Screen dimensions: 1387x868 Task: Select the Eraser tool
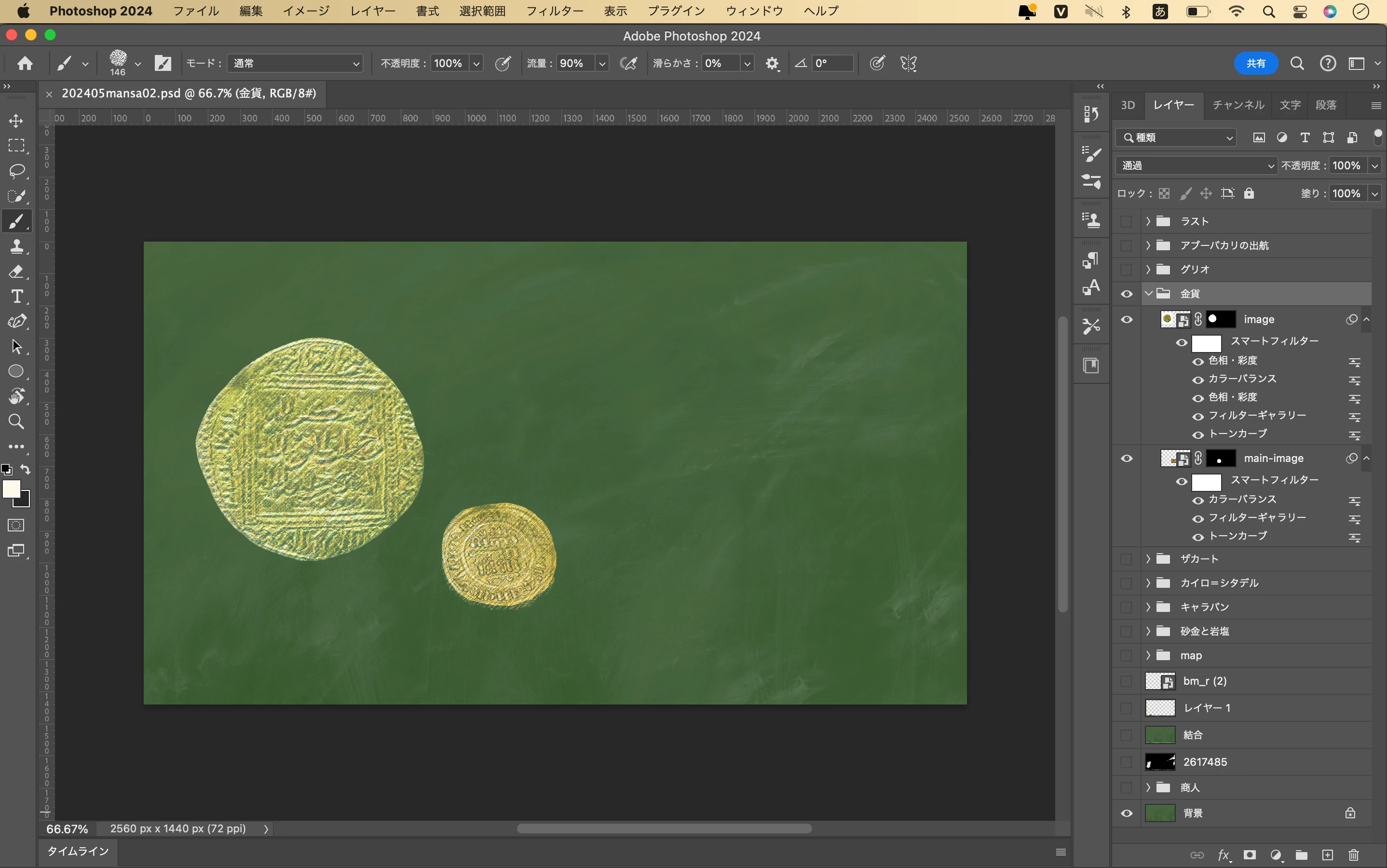[16, 271]
